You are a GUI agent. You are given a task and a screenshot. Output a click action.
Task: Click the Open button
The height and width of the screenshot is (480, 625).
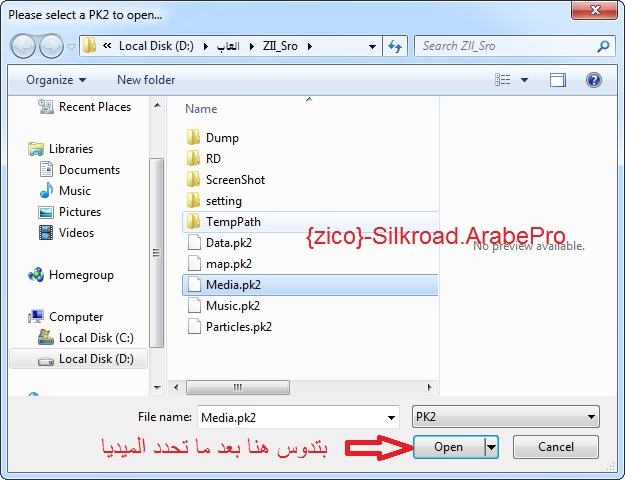(x=449, y=447)
